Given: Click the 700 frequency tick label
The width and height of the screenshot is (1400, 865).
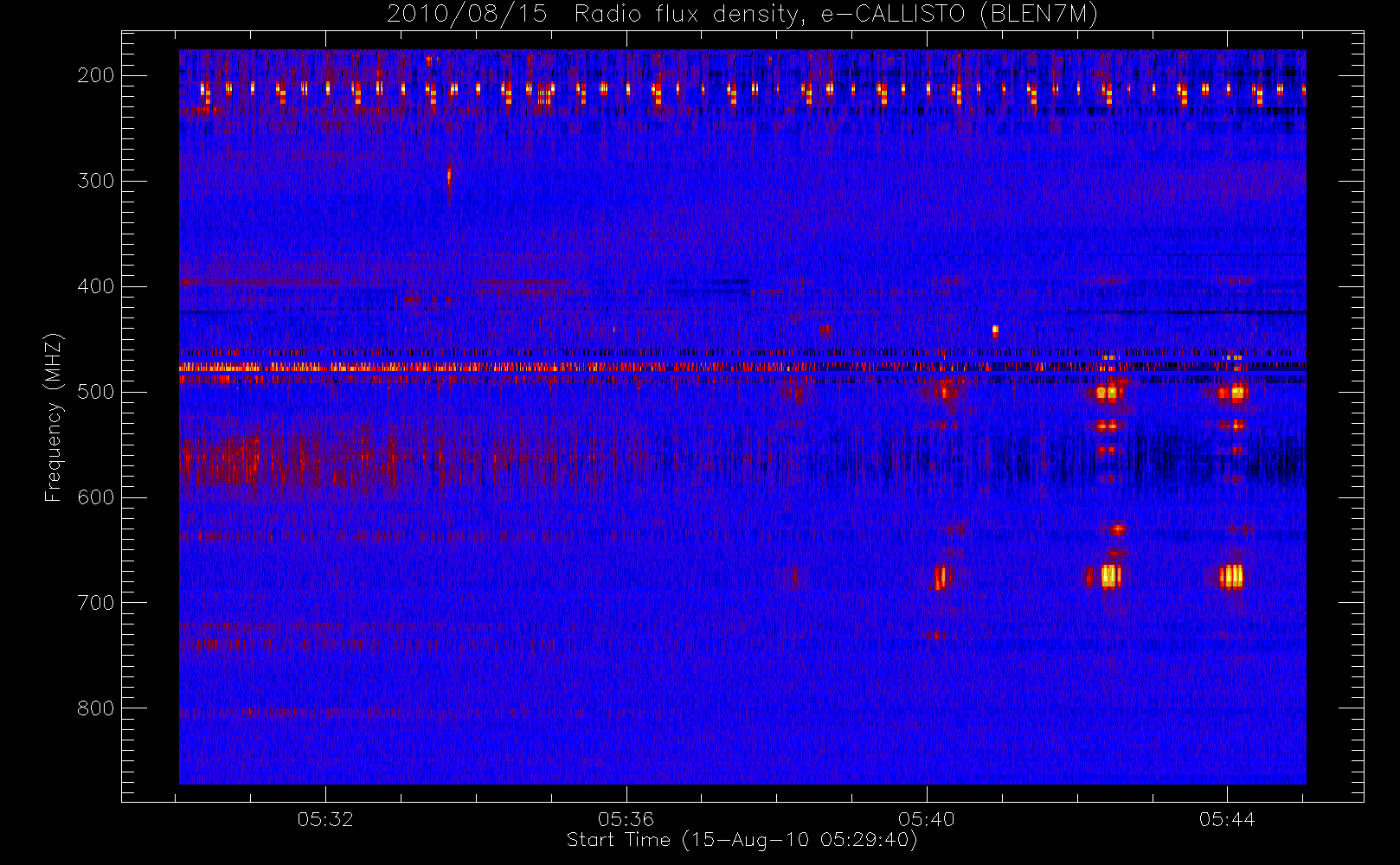Looking at the screenshot, I should 95,603.
